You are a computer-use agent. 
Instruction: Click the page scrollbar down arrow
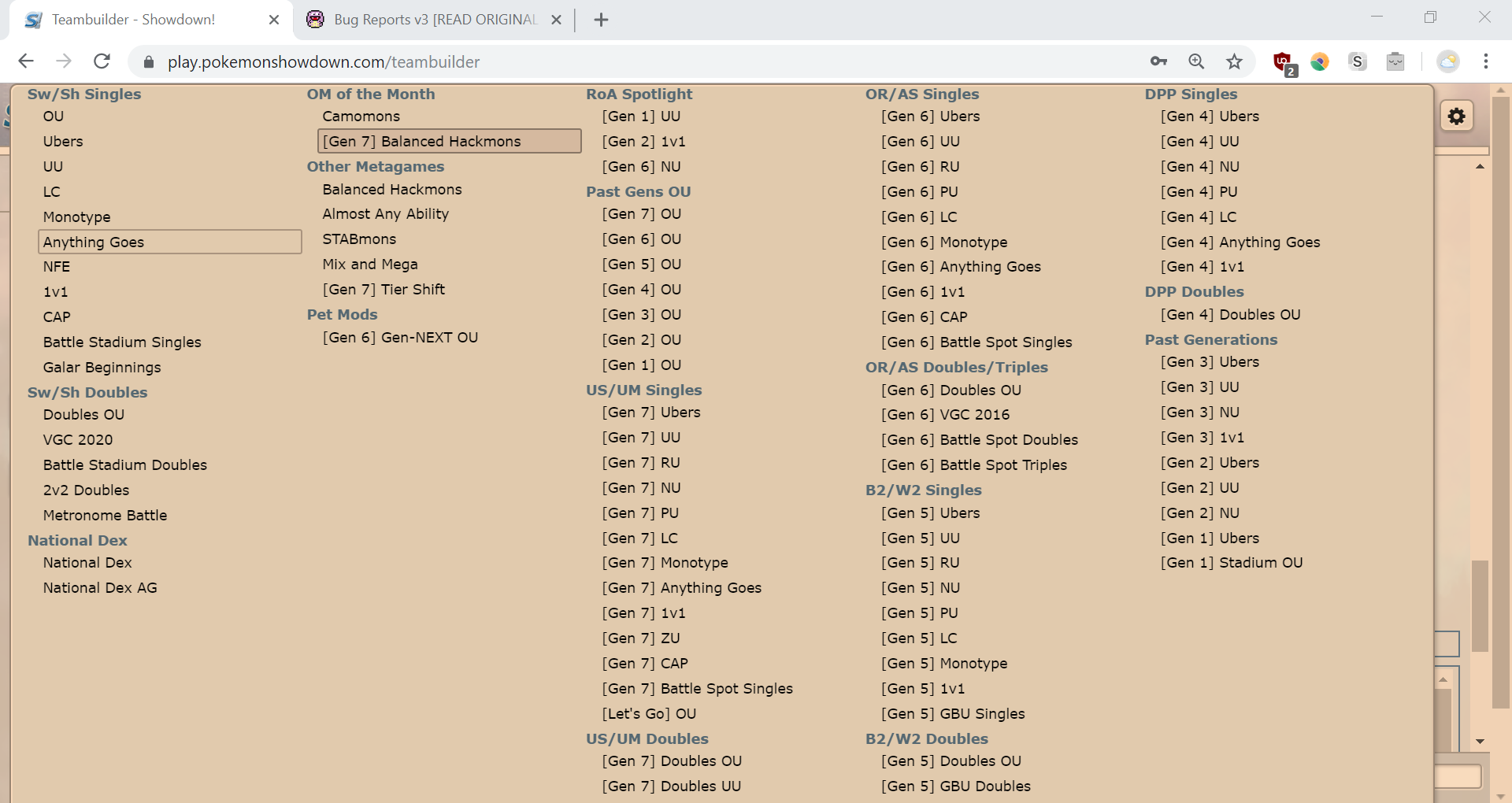(1501, 795)
